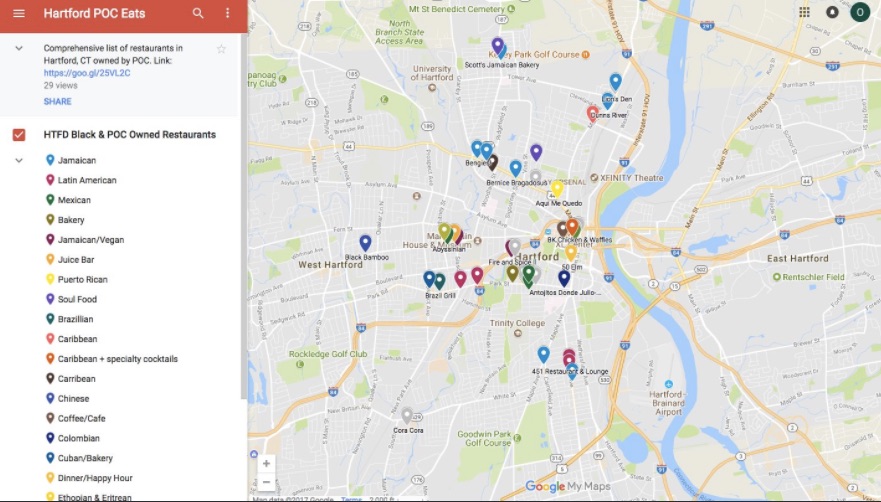Toggle HTFD Black & POC Owned Restaurants layer
Screen dimensions: 881x502
click(x=19, y=135)
